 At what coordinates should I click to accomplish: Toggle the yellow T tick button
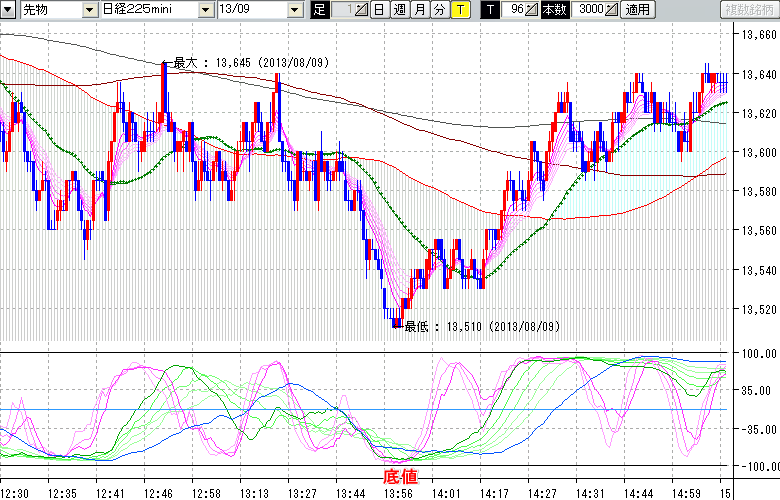coord(459,9)
